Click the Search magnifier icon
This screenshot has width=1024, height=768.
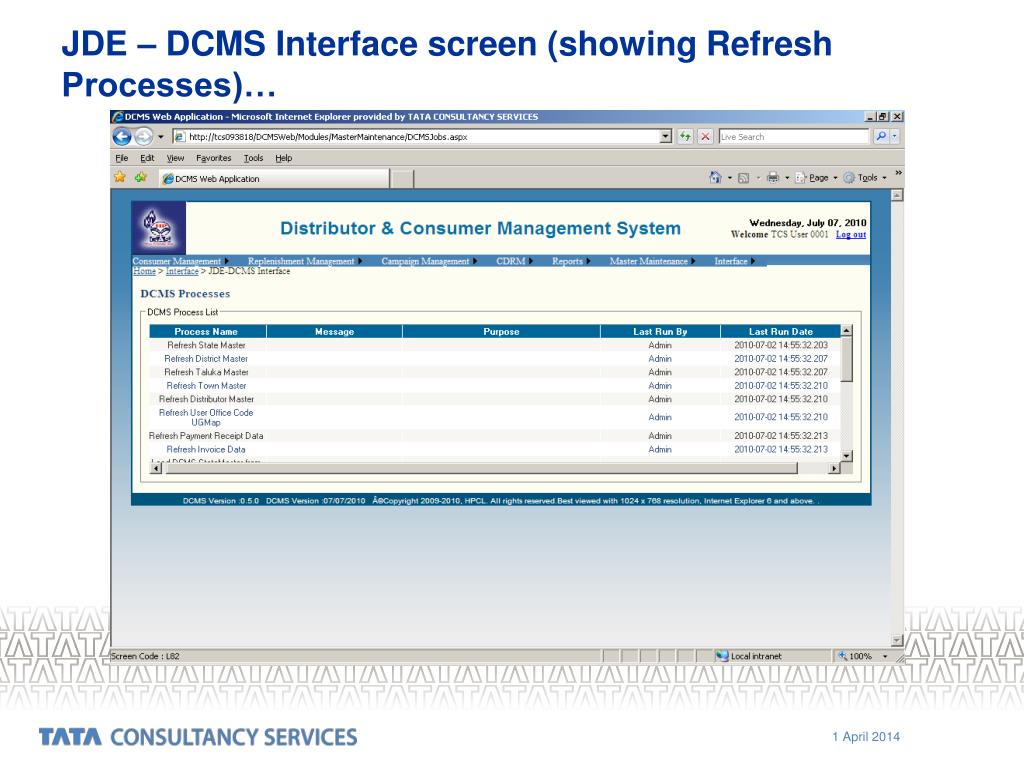[x=881, y=136]
